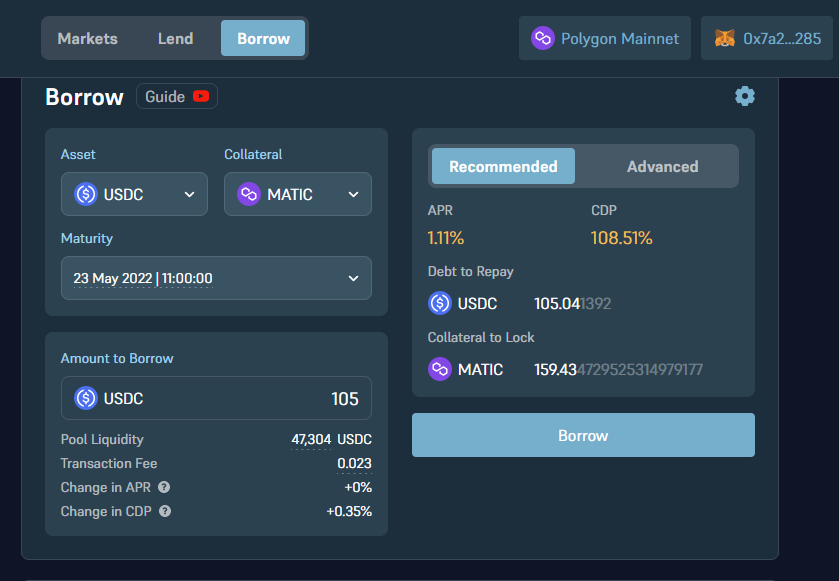Click the Debt to Repay label

[x=470, y=272]
